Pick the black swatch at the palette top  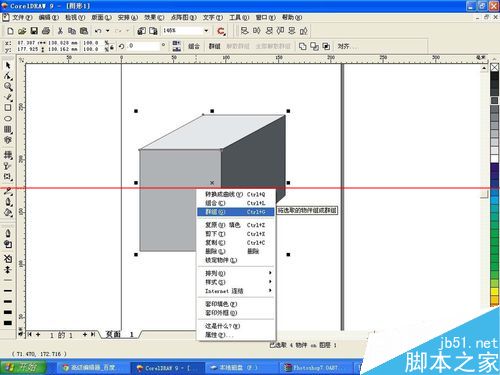click(x=494, y=77)
